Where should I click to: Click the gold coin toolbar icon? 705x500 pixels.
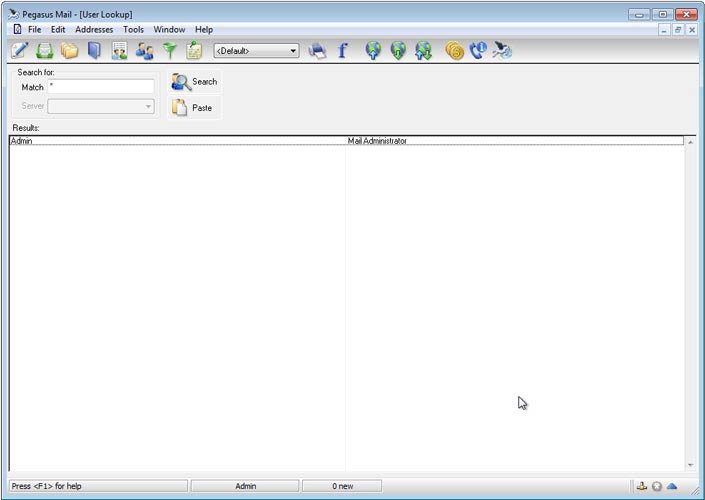[454, 50]
